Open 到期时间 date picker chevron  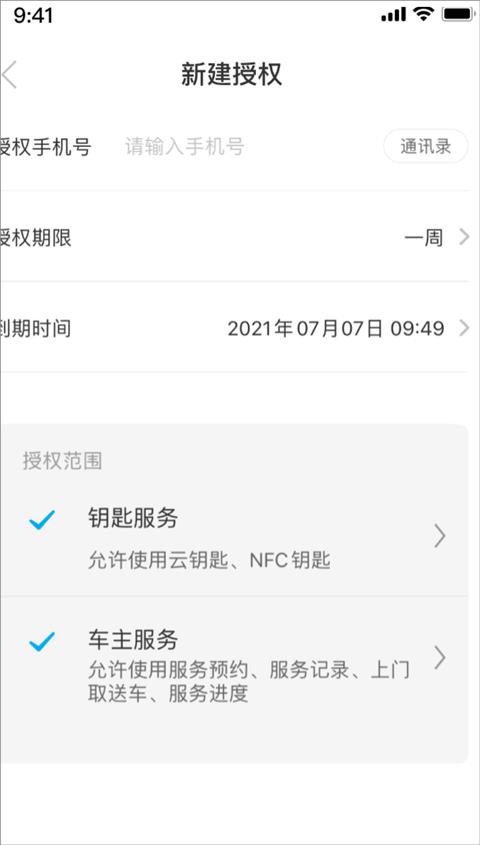464,328
